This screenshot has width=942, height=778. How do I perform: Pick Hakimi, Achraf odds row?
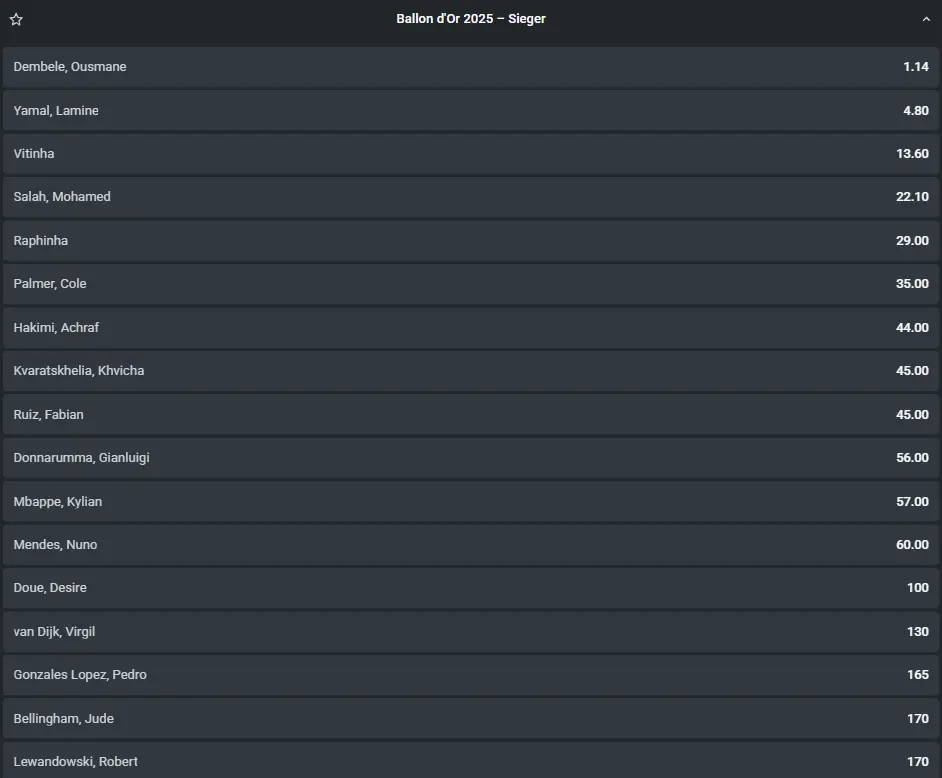coord(471,327)
